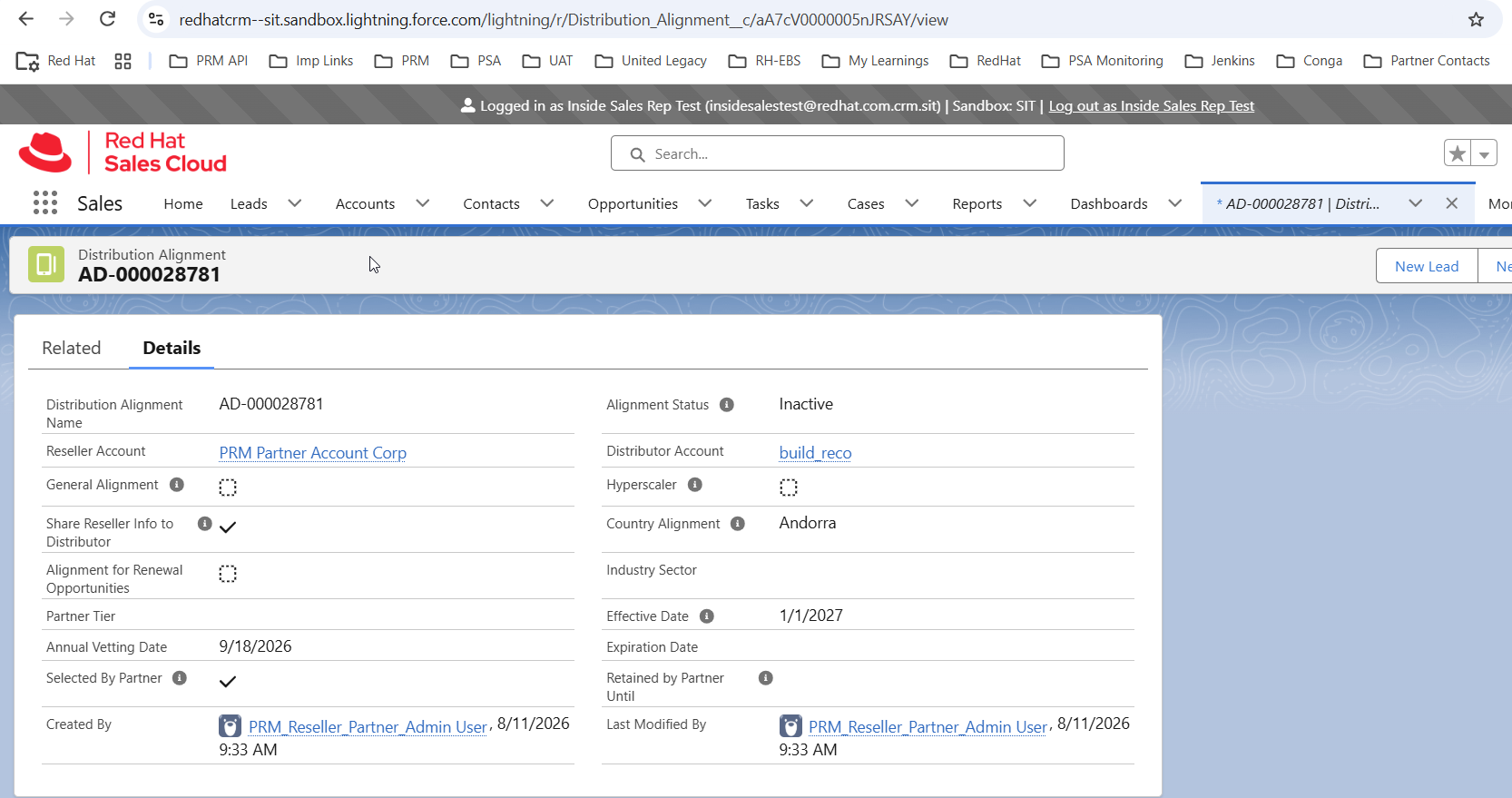Open the favorites list dropdown arrow
Image resolution: width=1512 pixels, height=798 pixels.
[x=1484, y=153]
